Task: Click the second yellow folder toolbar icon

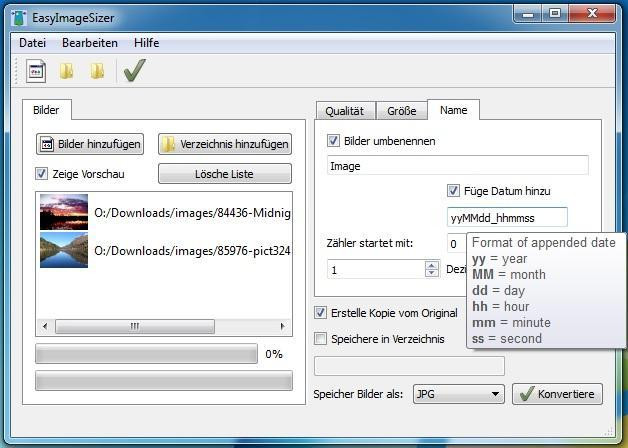Action: point(97,71)
